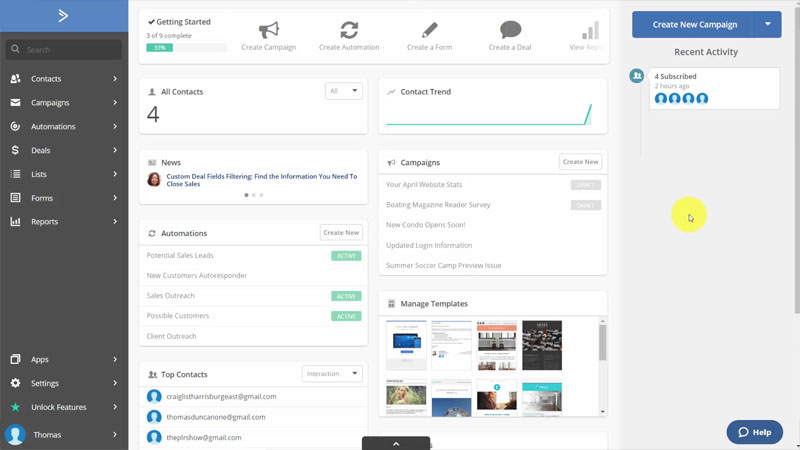Toggle ACTIVE badge for Potential Sales Leads
The image size is (800, 450).
(x=346, y=256)
